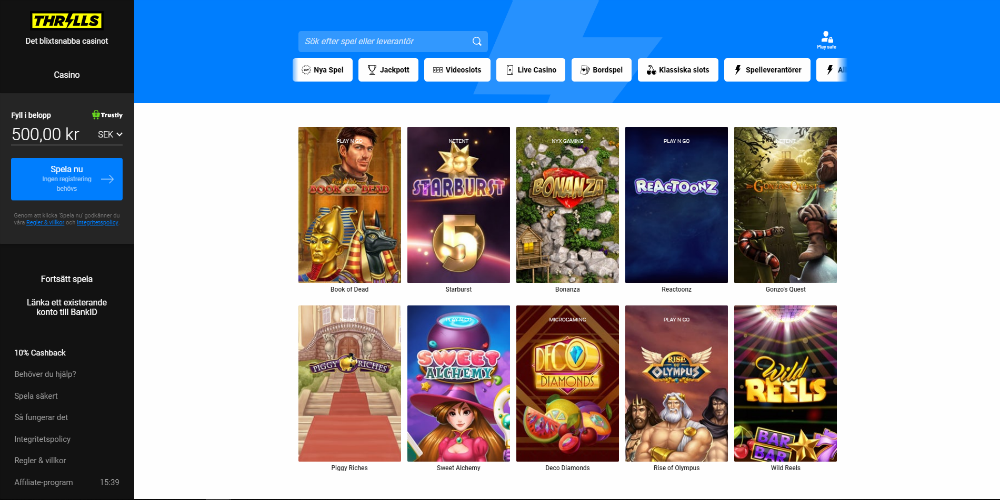
Task: Open the Bordspel category
Action: (601, 70)
